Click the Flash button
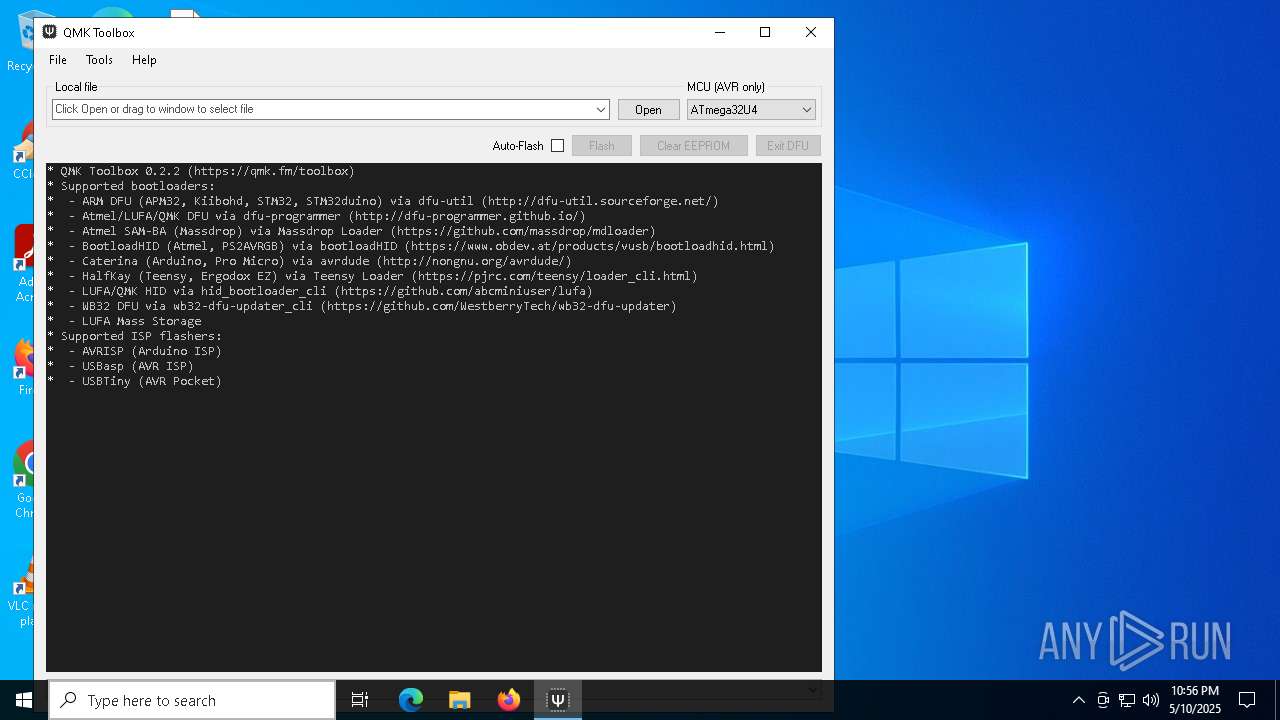Viewport: 1280px width, 720px height. [x=602, y=146]
